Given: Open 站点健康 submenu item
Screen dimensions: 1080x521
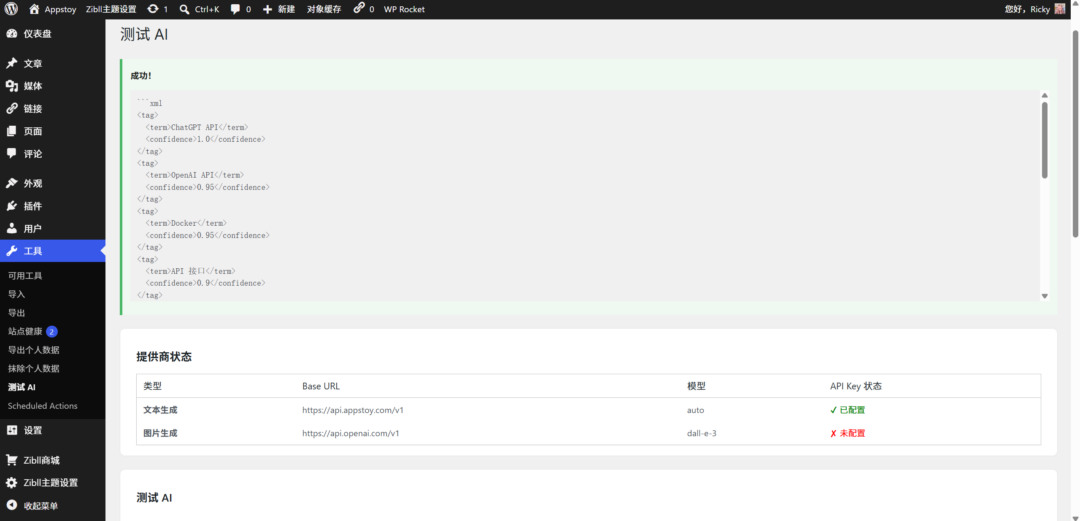Looking at the screenshot, I should point(25,331).
